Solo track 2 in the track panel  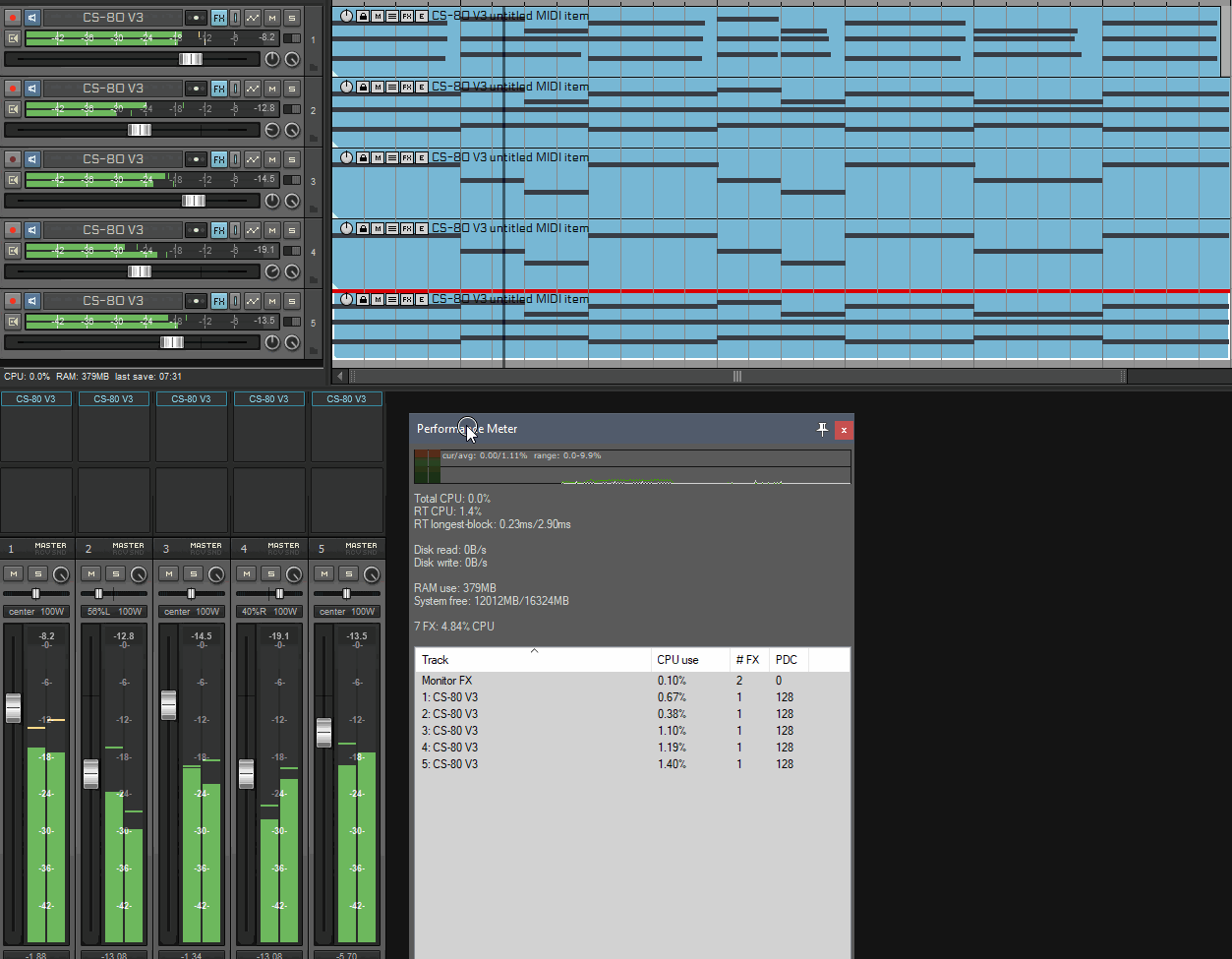coord(292,89)
